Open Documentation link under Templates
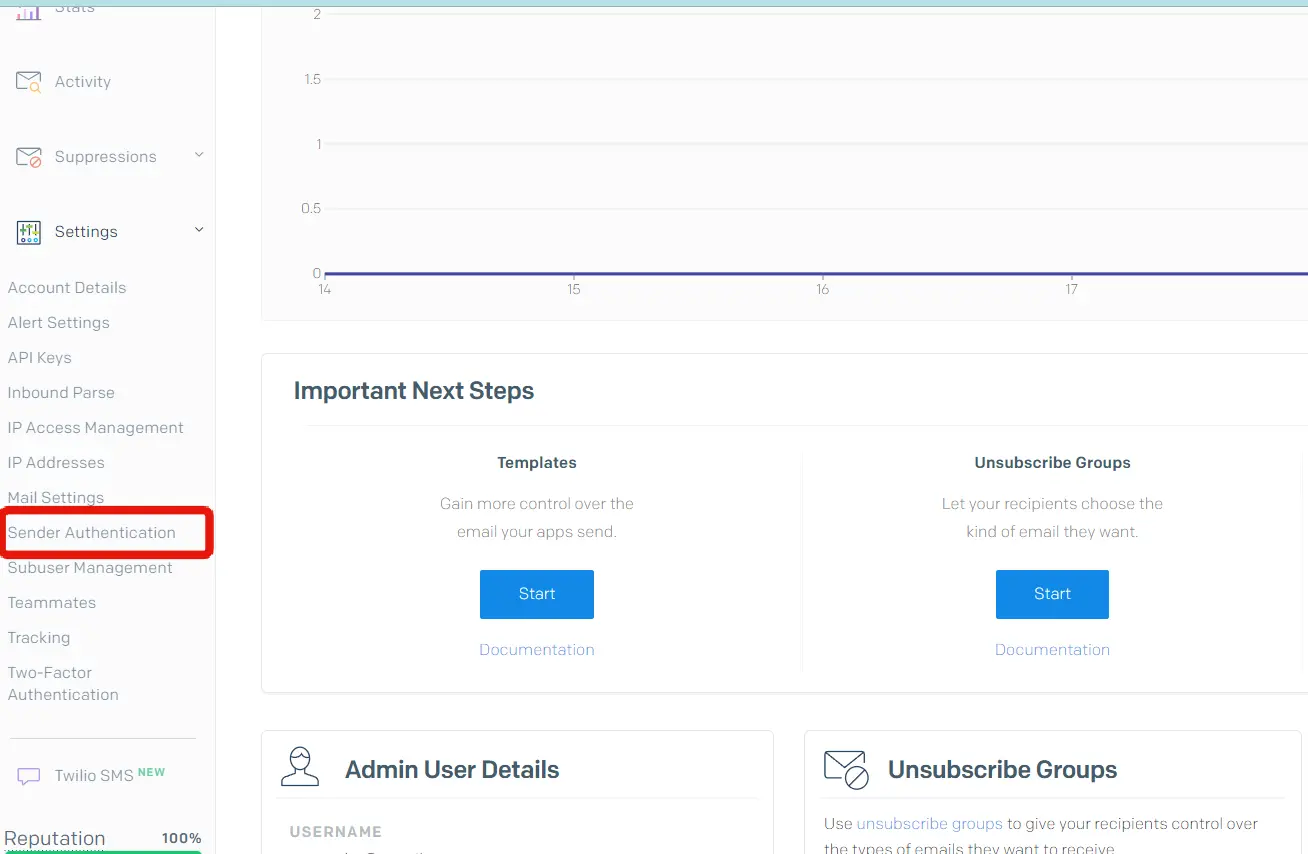This screenshot has width=1308, height=854. point(537,650)
